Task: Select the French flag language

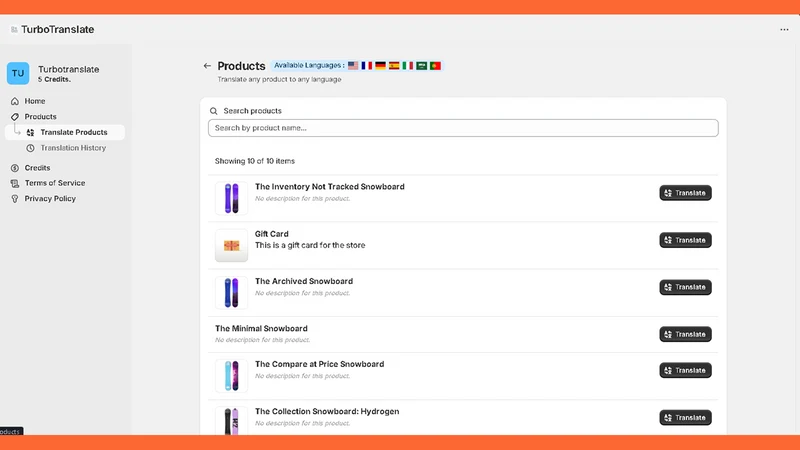Action: click(366, 66)
